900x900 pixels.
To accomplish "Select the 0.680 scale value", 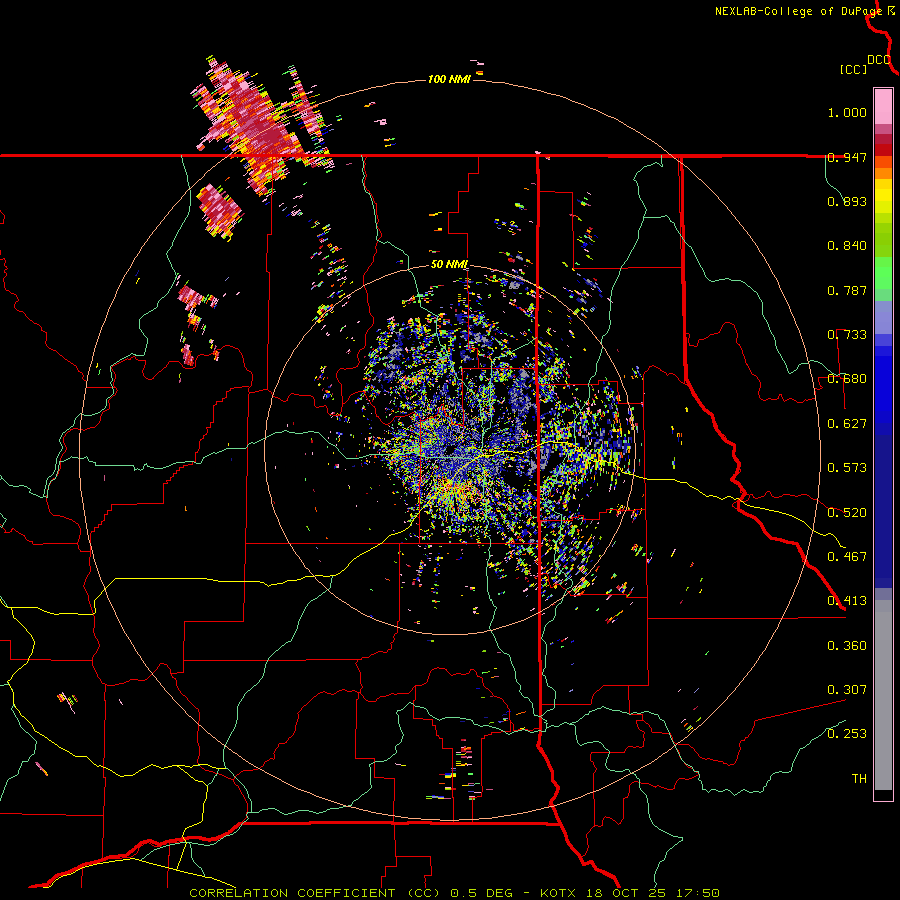I will 847,379.
